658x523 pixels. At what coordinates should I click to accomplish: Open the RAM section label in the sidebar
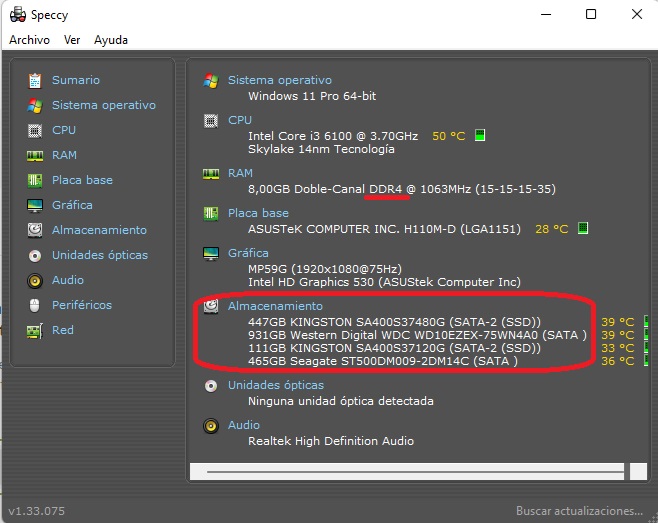(x=64, y=155)
